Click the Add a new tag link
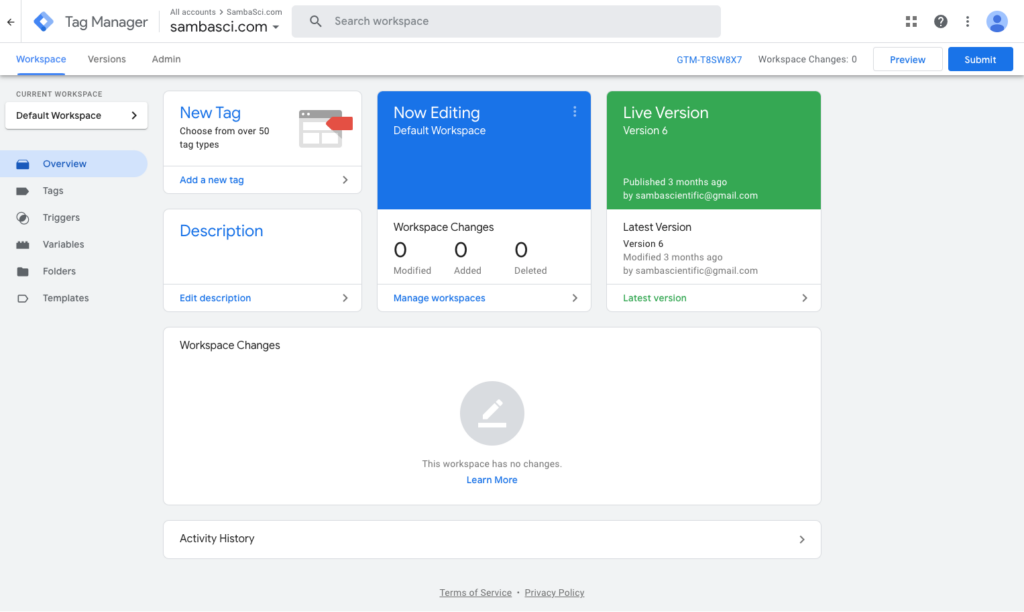 tap(212, 180)
